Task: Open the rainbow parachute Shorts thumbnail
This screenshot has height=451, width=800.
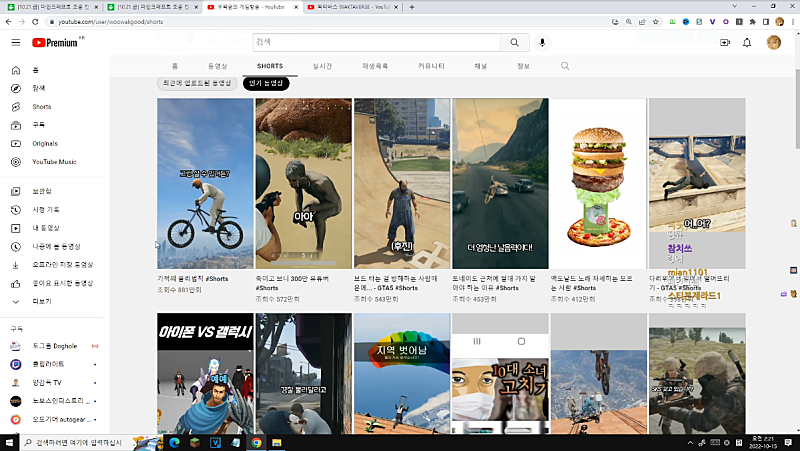Action: (x=402, y=373)
